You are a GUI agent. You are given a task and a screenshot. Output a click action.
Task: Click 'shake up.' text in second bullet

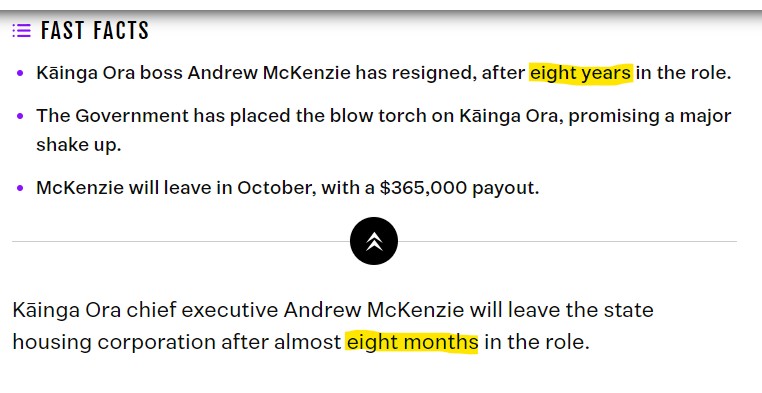click(x=78, y=145)
